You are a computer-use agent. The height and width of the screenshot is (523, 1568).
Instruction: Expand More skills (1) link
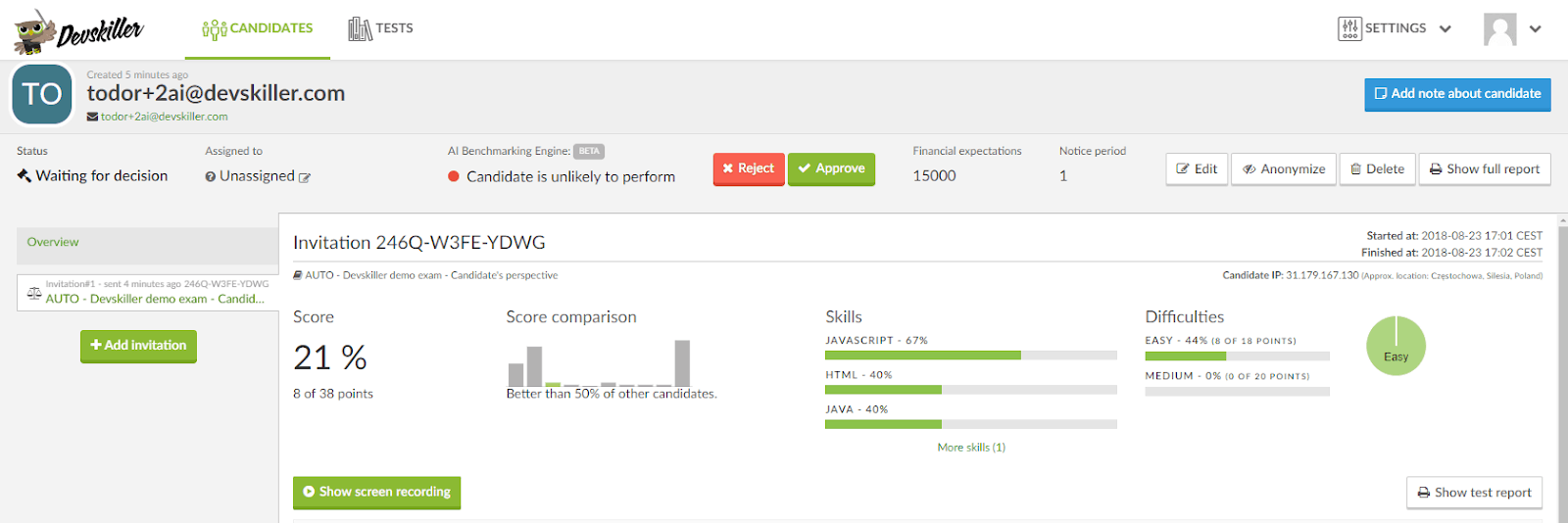click(x=971, y=448)
